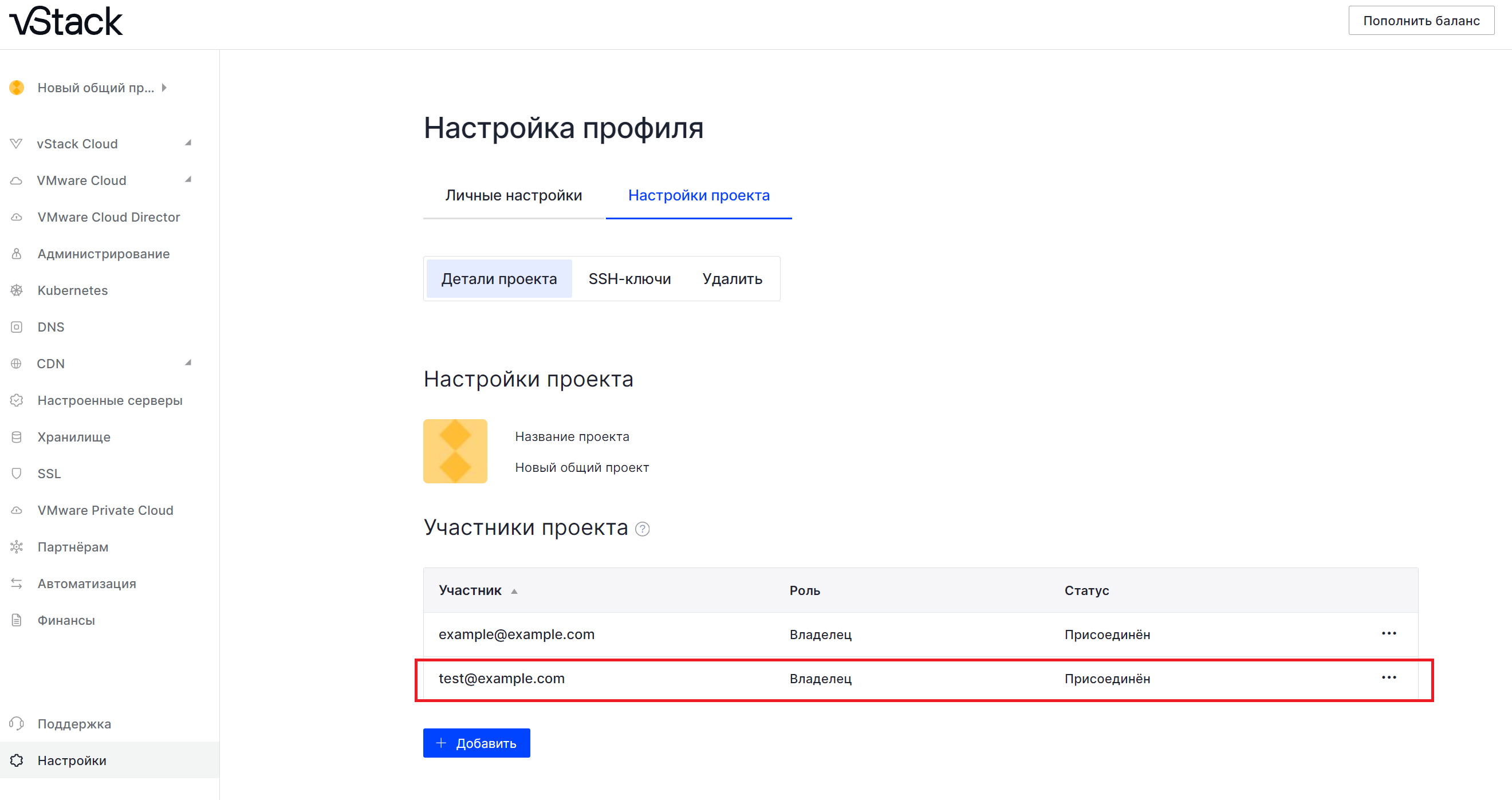The image size is (1512, 800).
Task: Open VMware Private Cloud in sidebar
Action: pyautogui.click(x=105, y=510)
